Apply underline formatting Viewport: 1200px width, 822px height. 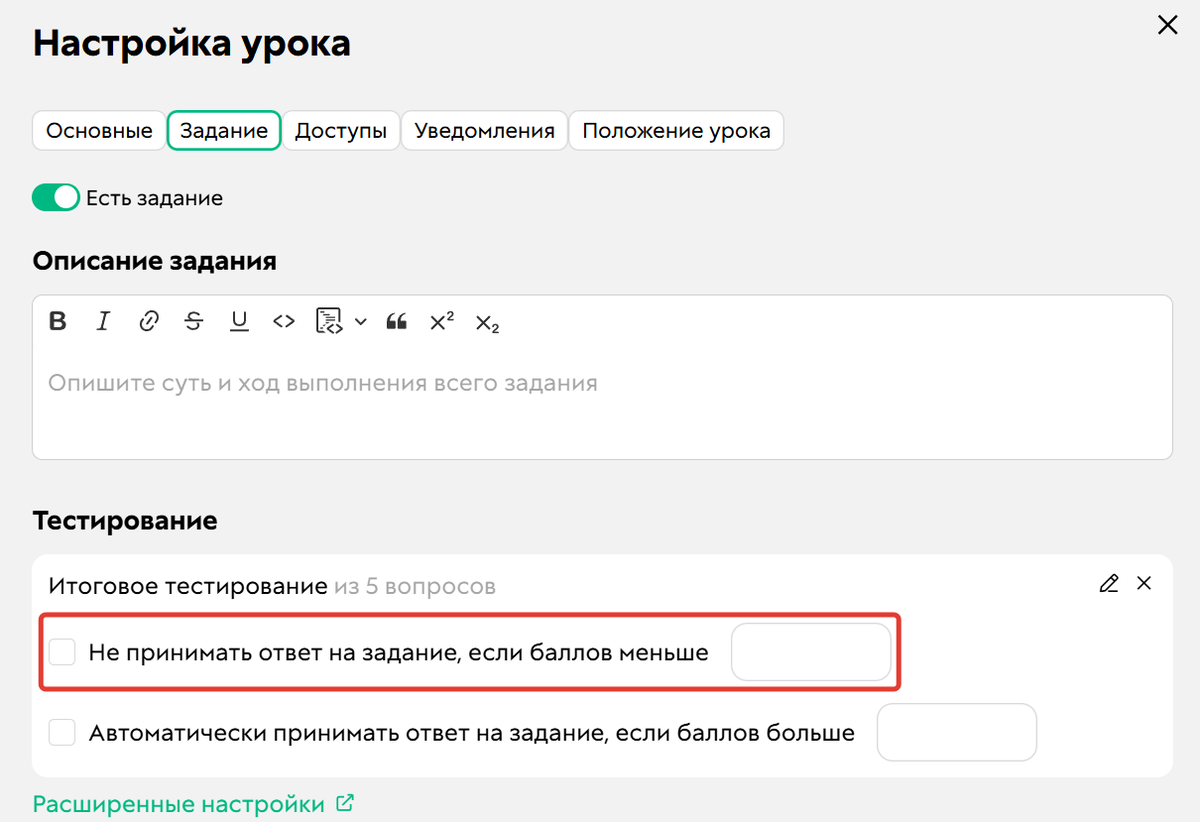239,321
